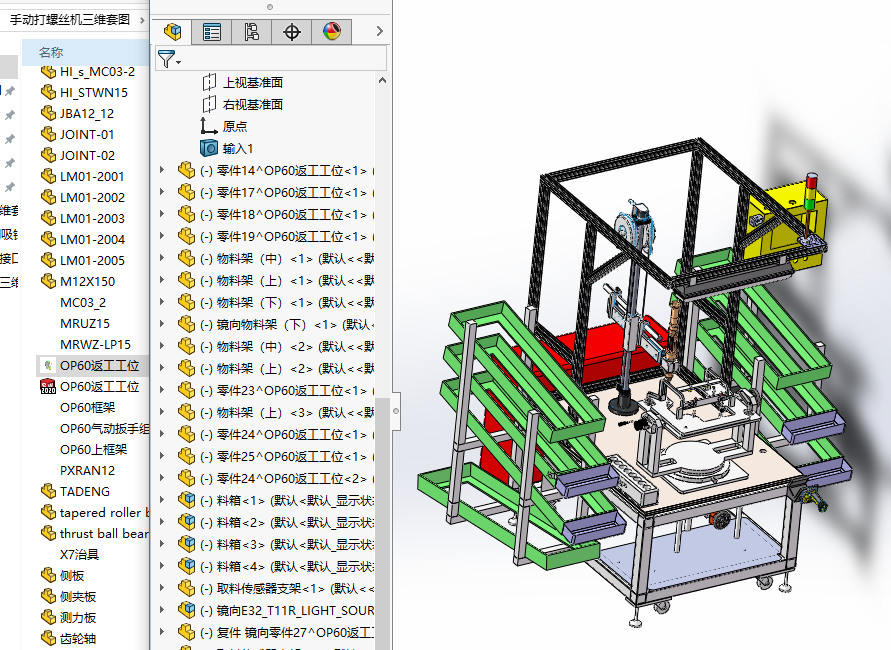
Task: Select 零件24^OP60返工工位<1> tree item
Action: pos(287,435)
